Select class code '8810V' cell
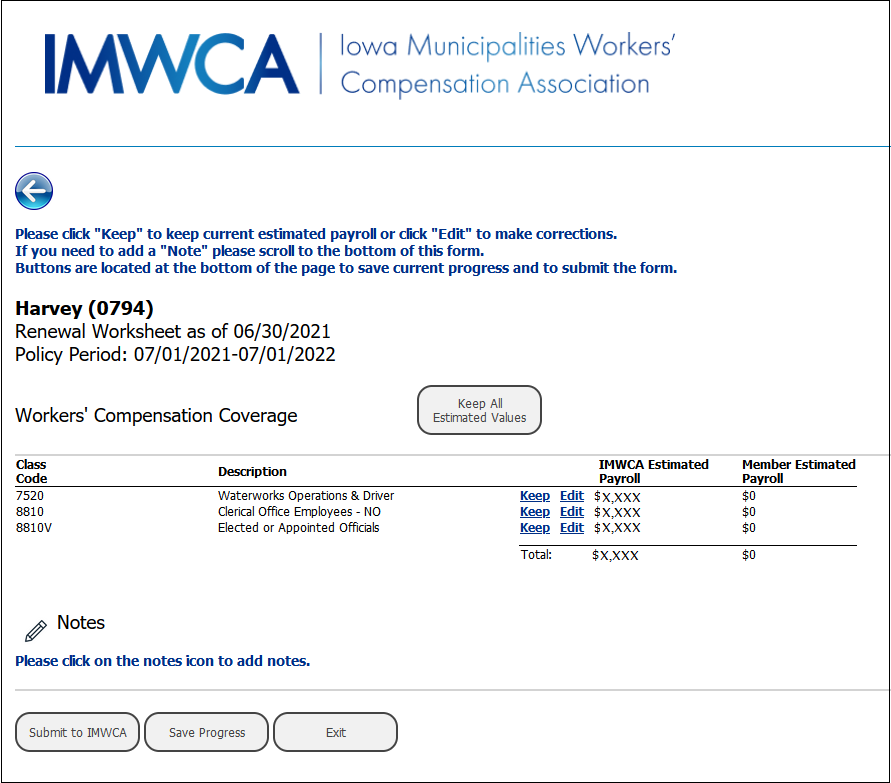This screenshot has width=891, height=783. coord(34,528)
